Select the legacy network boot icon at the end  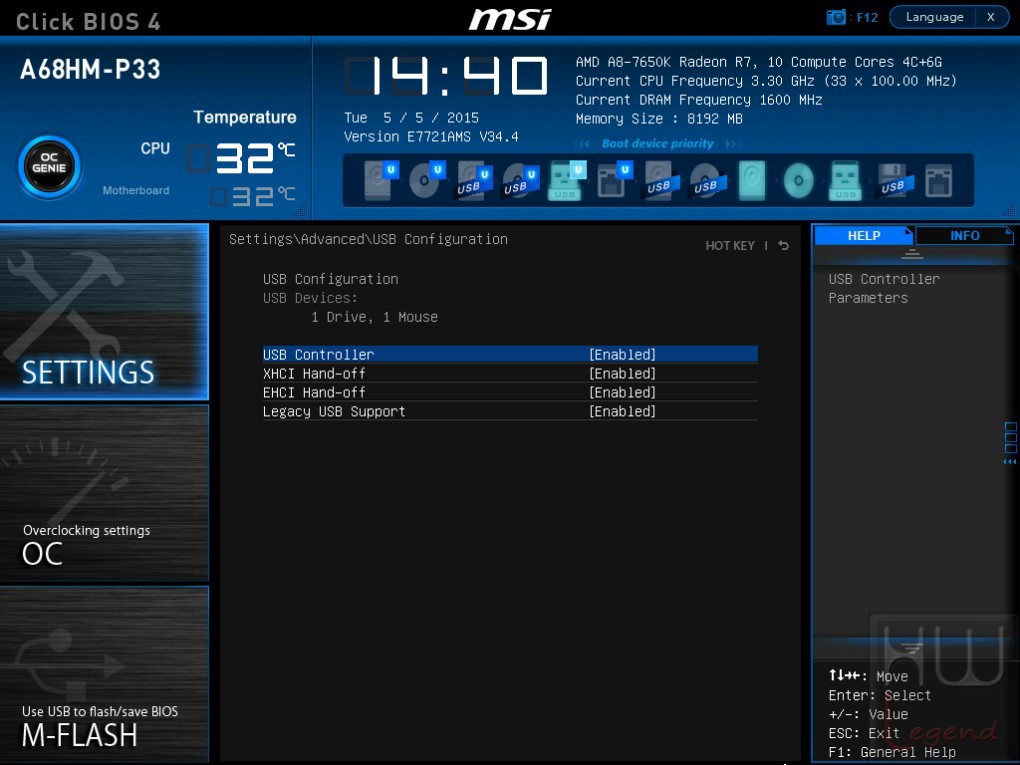pyautogui.click(x=939, y=180)
